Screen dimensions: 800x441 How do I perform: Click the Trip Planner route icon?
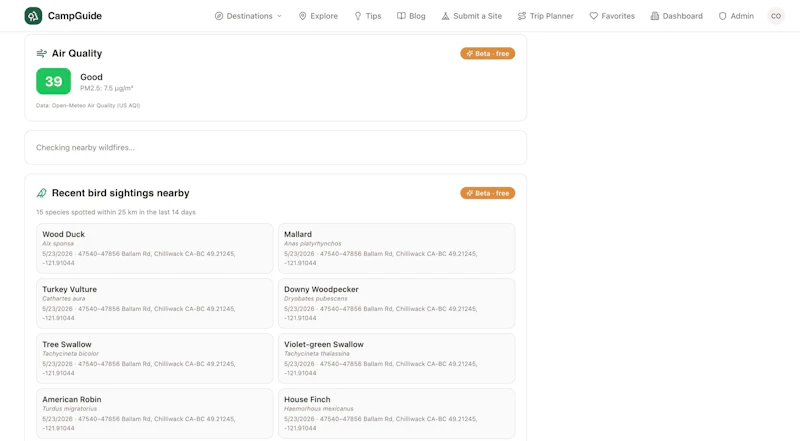[x=521, y=16]
